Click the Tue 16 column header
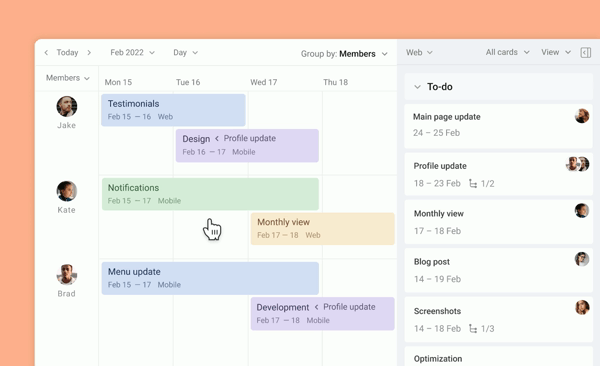Viewport: 600px width, 366px height. tap(188, 82)
